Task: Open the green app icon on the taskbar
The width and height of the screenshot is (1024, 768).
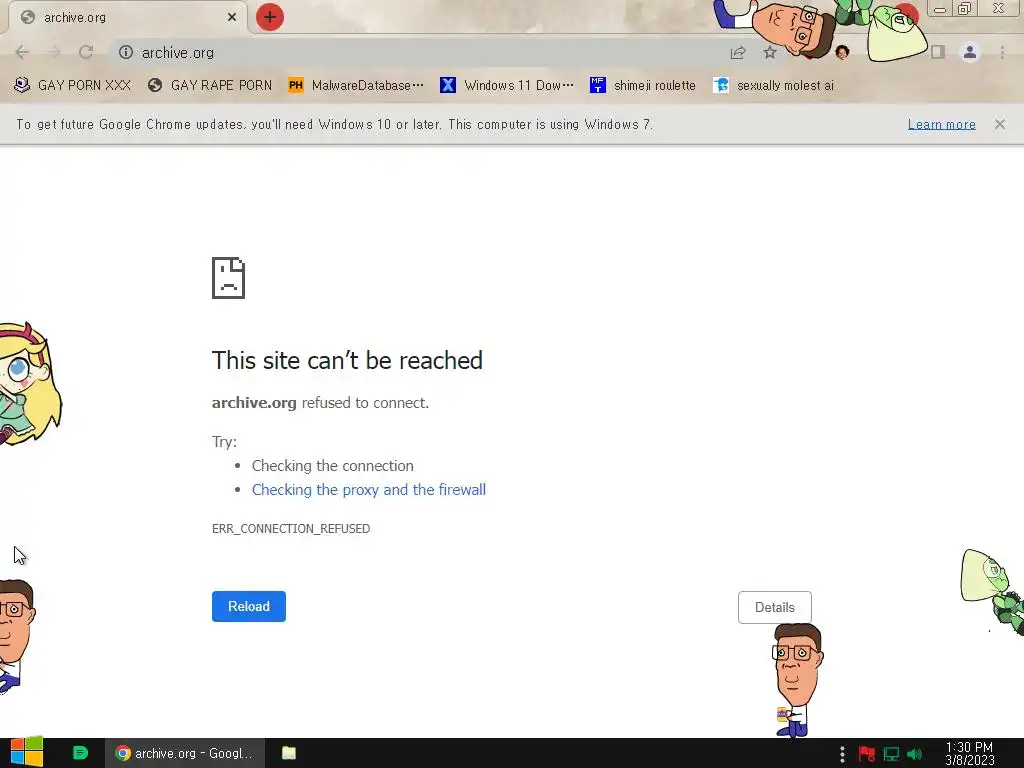Action: tap(80, 753)
